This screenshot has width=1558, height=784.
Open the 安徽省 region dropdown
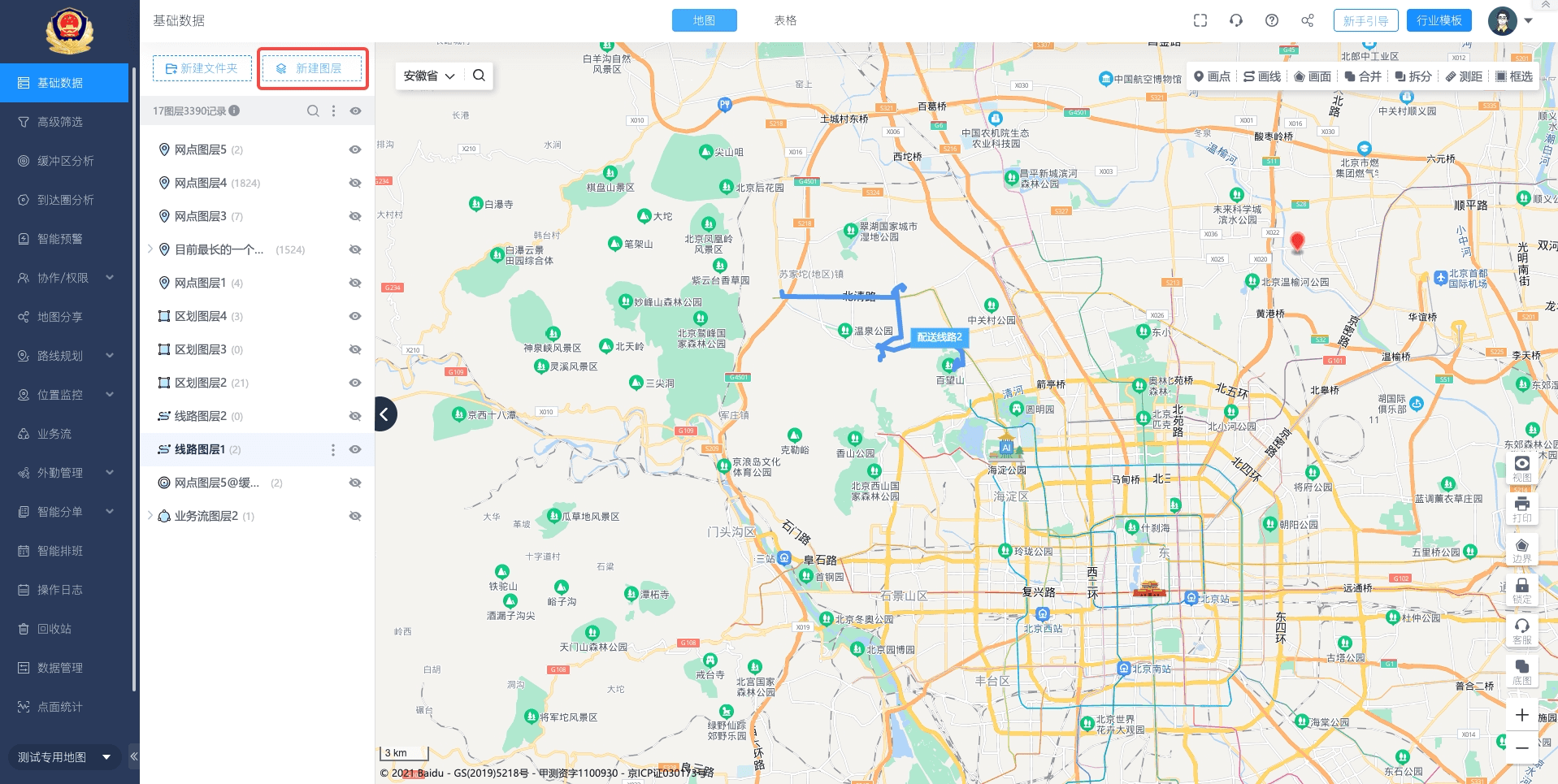429,76
